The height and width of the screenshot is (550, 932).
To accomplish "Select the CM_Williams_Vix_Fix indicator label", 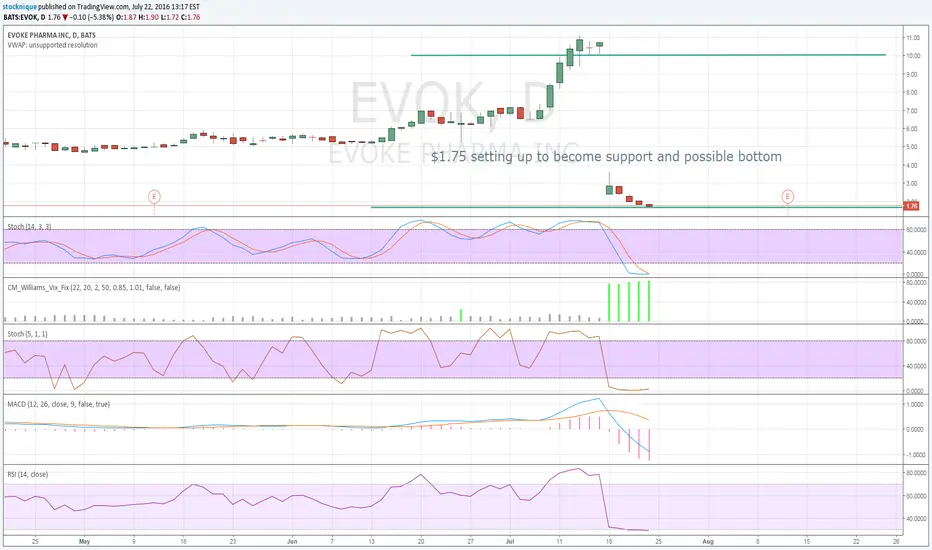I will (93, 288).
